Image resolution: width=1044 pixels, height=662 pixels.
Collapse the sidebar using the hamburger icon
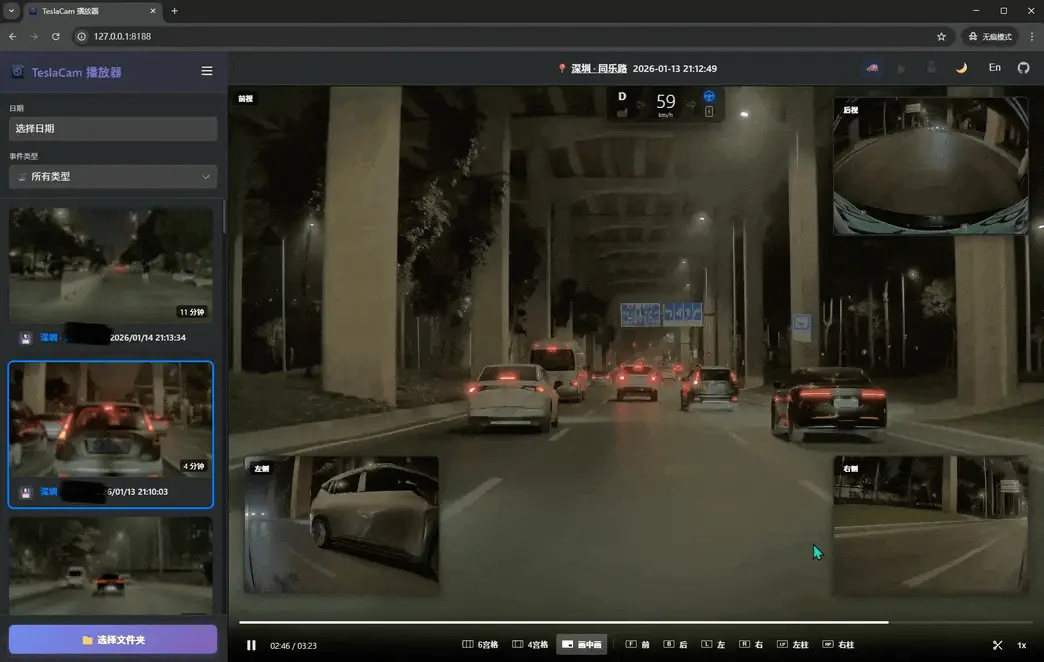[x=207, y=71]
